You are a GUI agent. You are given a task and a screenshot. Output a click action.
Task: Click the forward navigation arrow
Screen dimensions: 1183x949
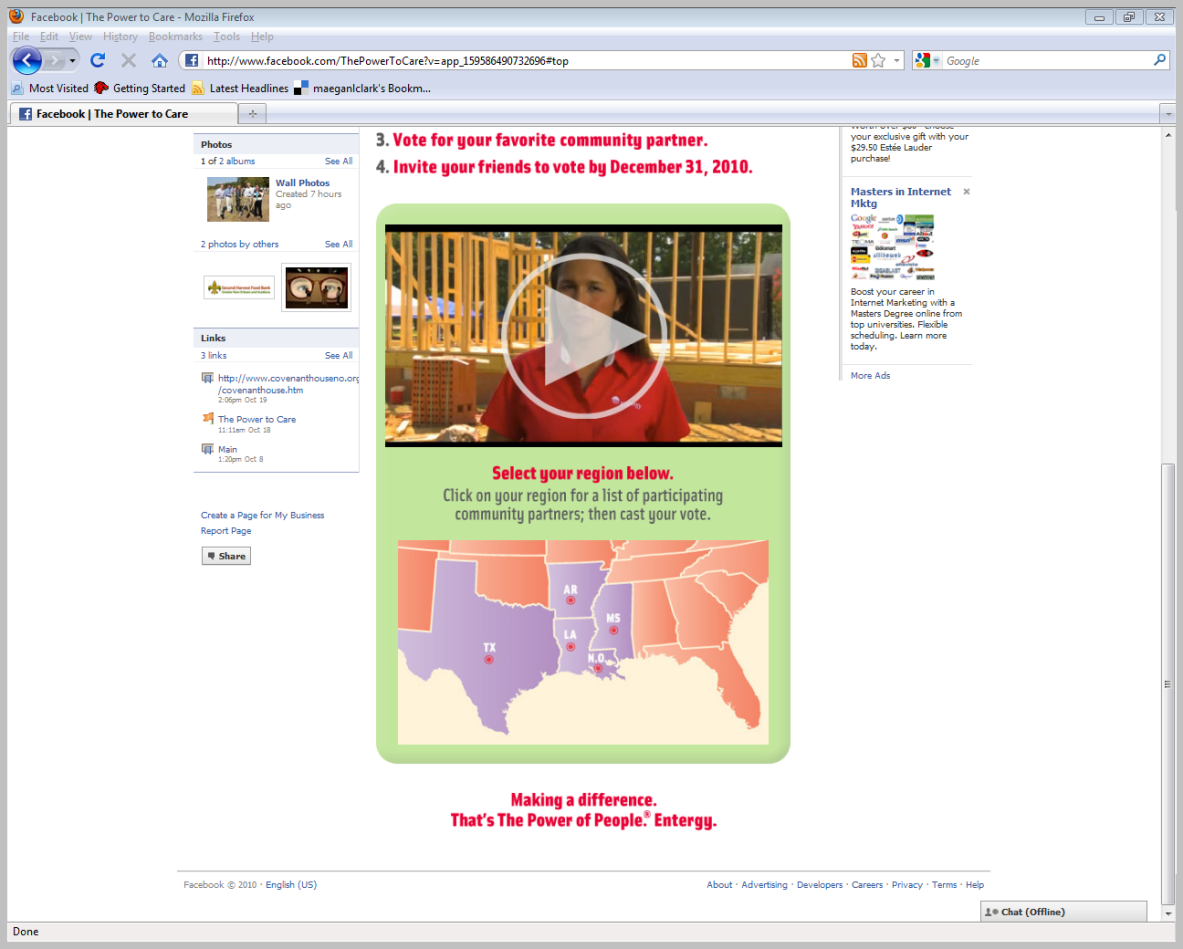click(x=54, y=60)
